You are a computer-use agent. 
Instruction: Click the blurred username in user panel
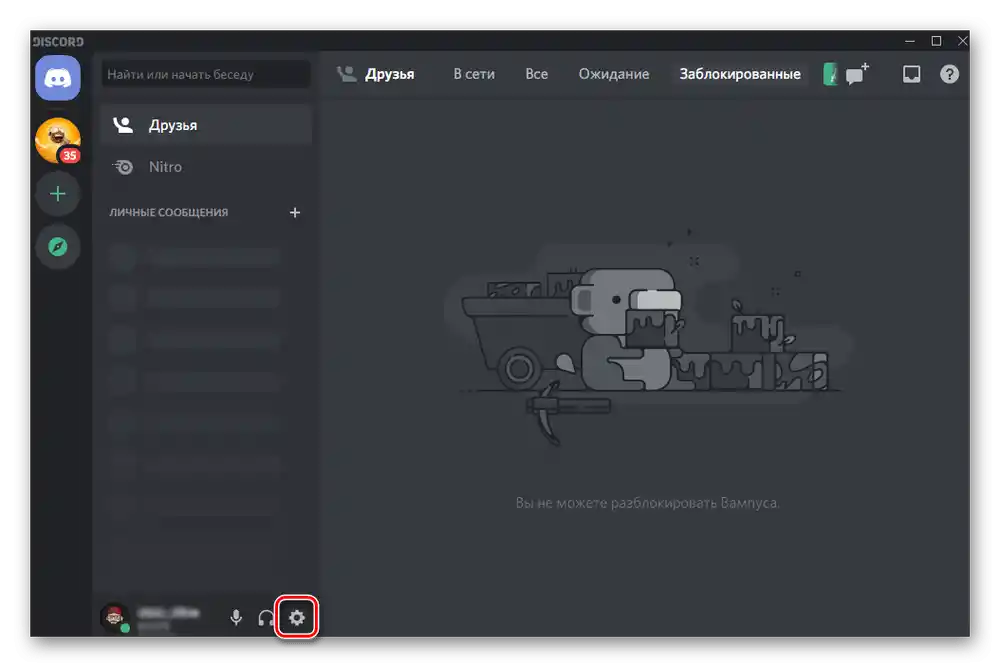tap(168, 613)
